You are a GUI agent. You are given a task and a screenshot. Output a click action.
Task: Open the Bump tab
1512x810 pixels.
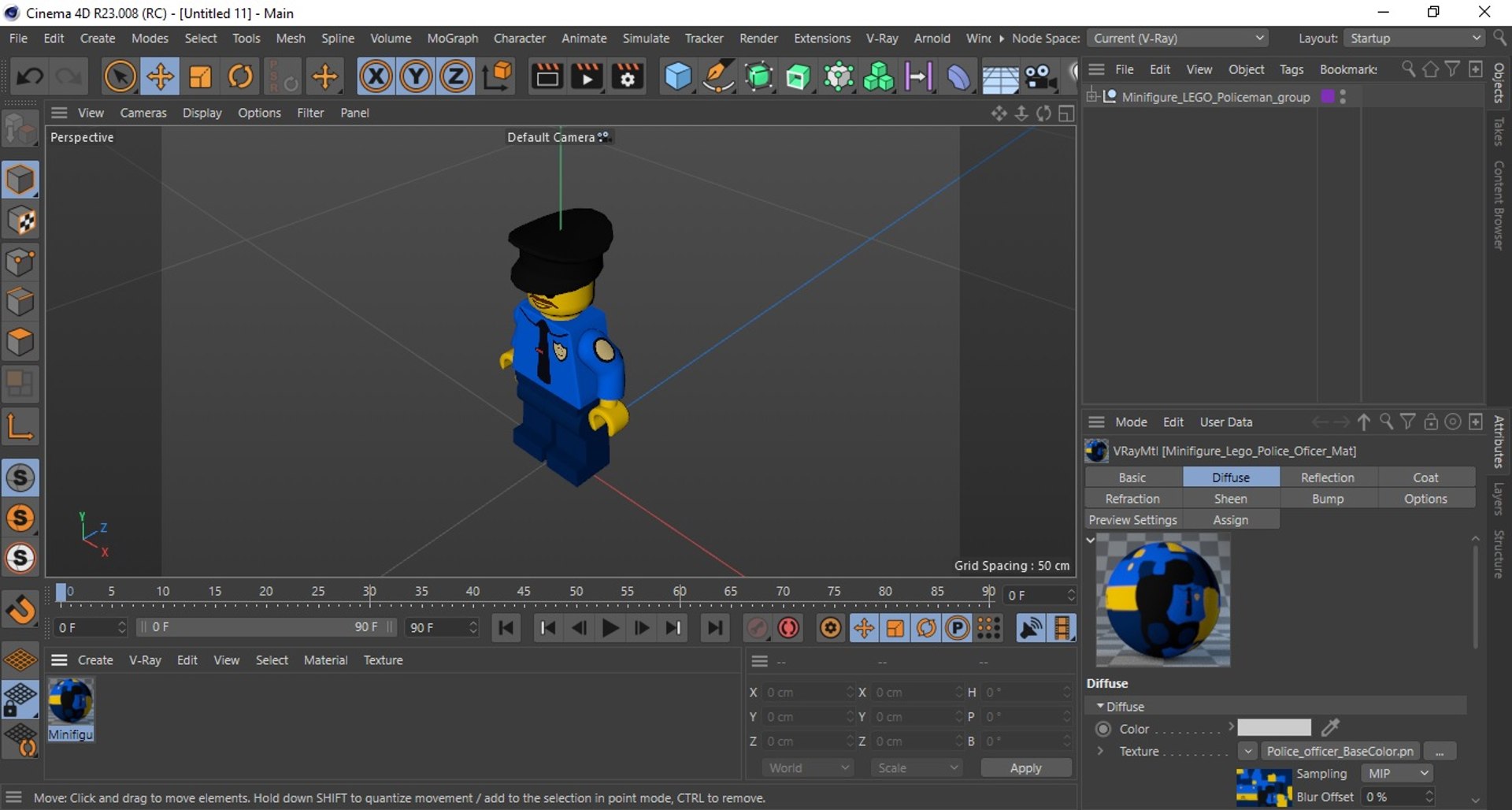tap(1328, 499)
